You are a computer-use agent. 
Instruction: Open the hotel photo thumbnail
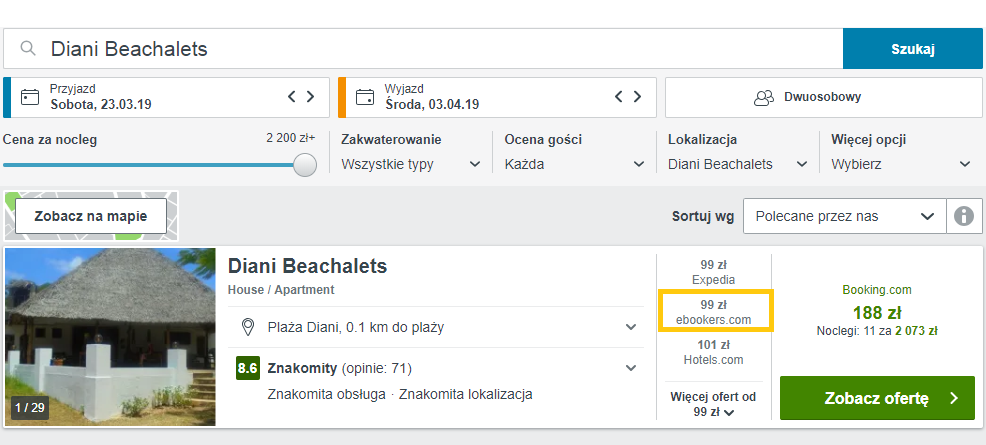(110, 337)
